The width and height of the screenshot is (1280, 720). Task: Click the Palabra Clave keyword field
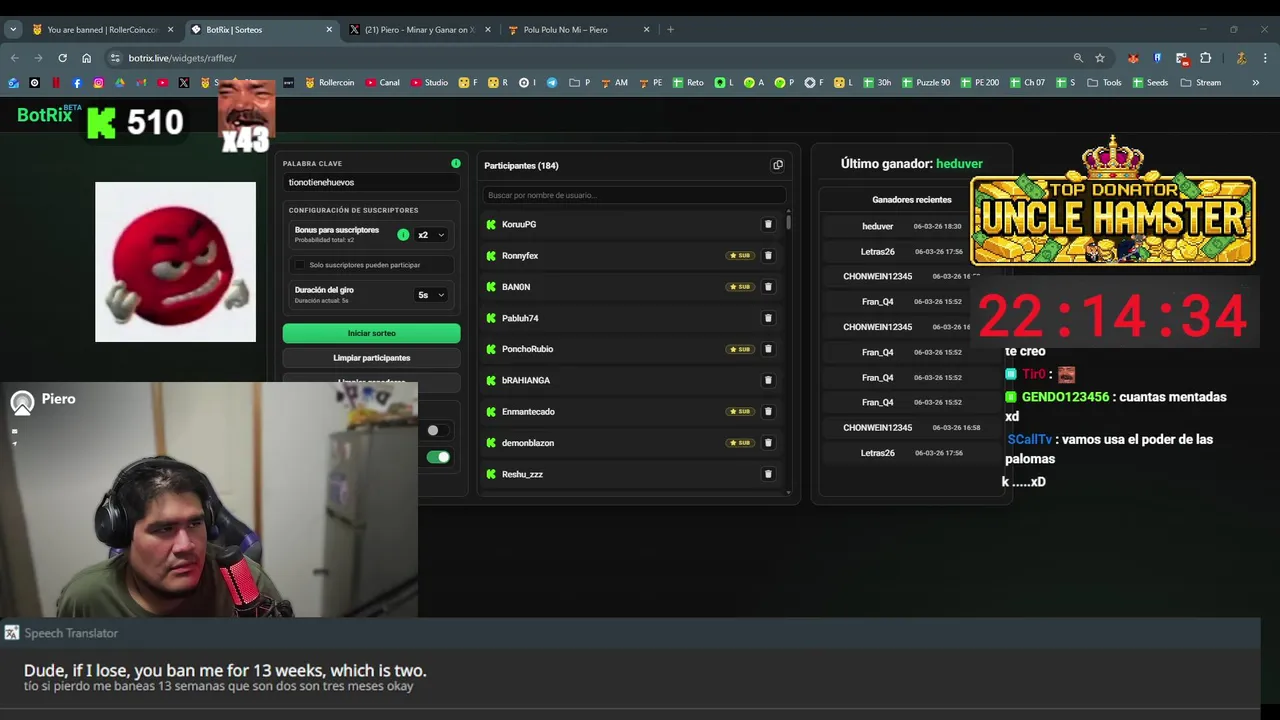point(371,183)
